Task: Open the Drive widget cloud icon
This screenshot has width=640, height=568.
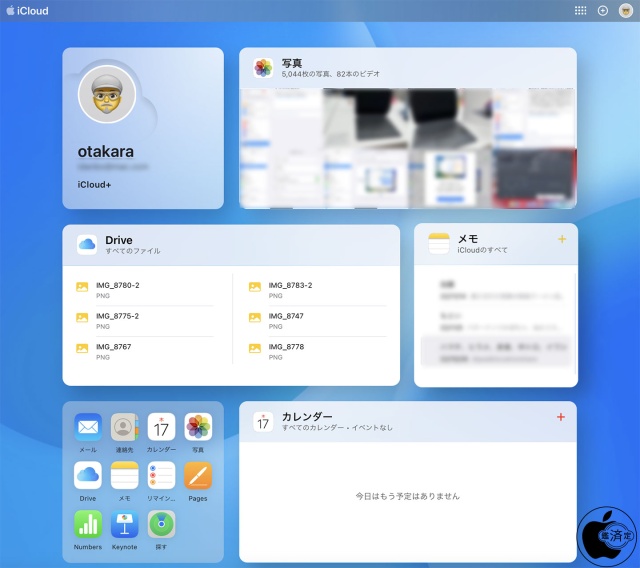Action: [x=87, y=244]
